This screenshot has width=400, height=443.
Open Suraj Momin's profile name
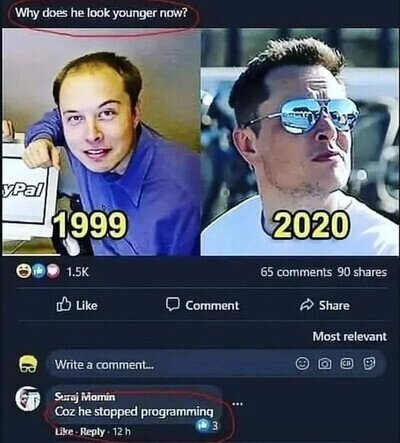tap(85, 397)
